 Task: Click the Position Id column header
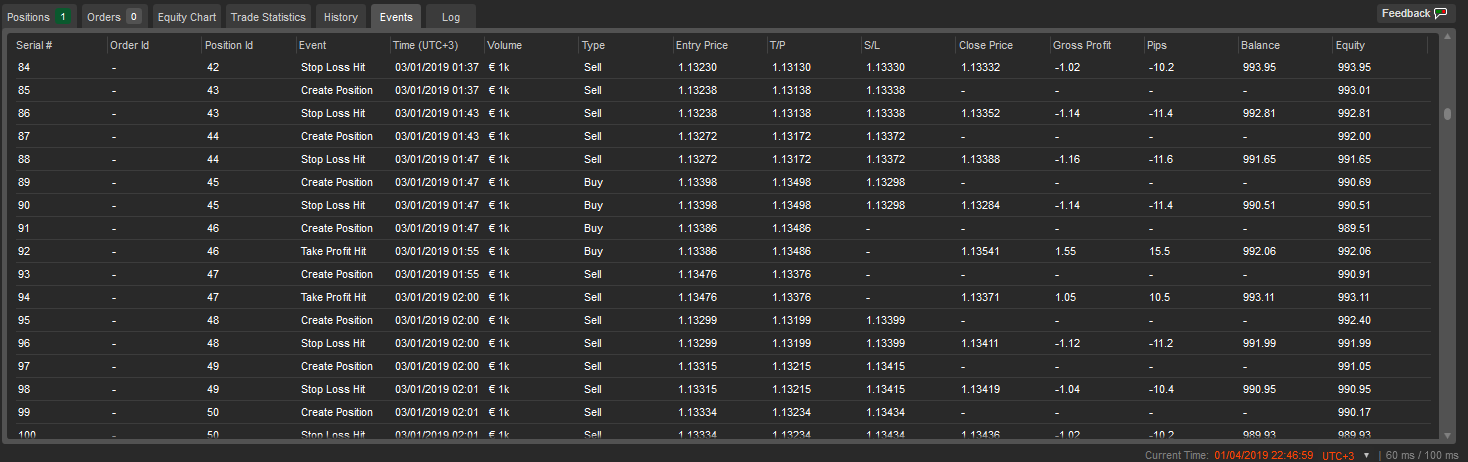coord(229,45)
